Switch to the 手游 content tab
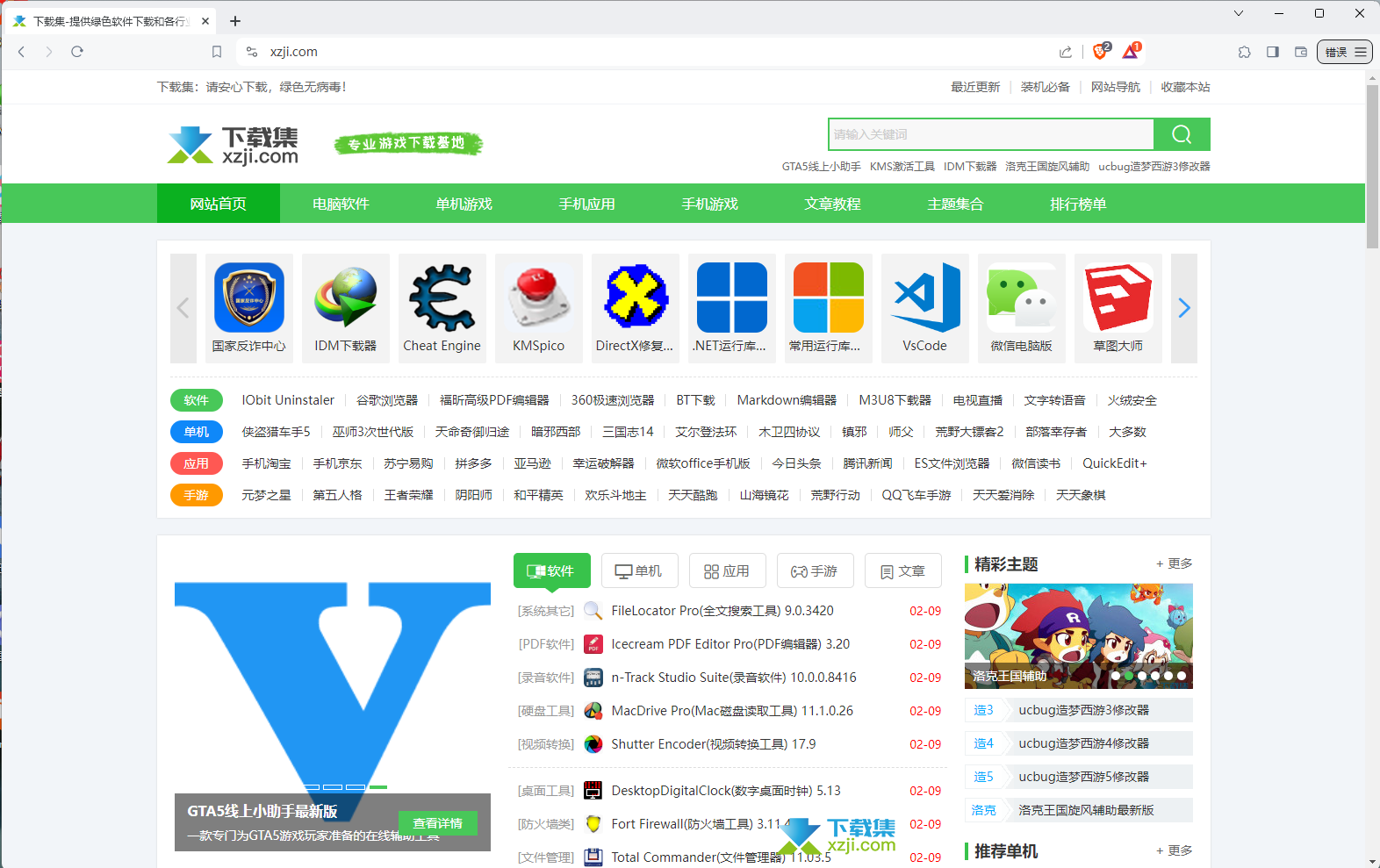1380x868 pixels. pos(815,571)
